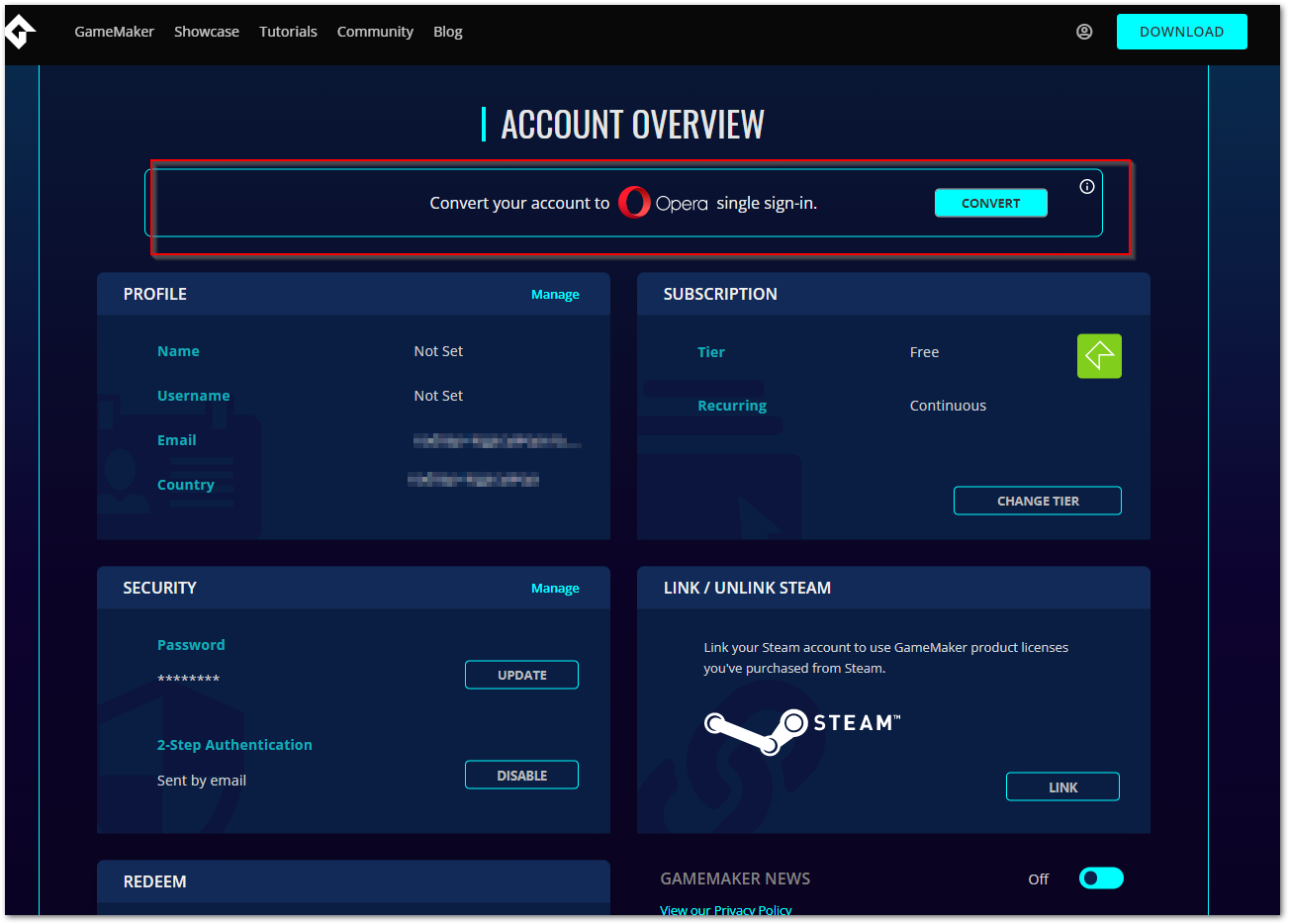Open the GameMaker menu item

coord(114,32)
